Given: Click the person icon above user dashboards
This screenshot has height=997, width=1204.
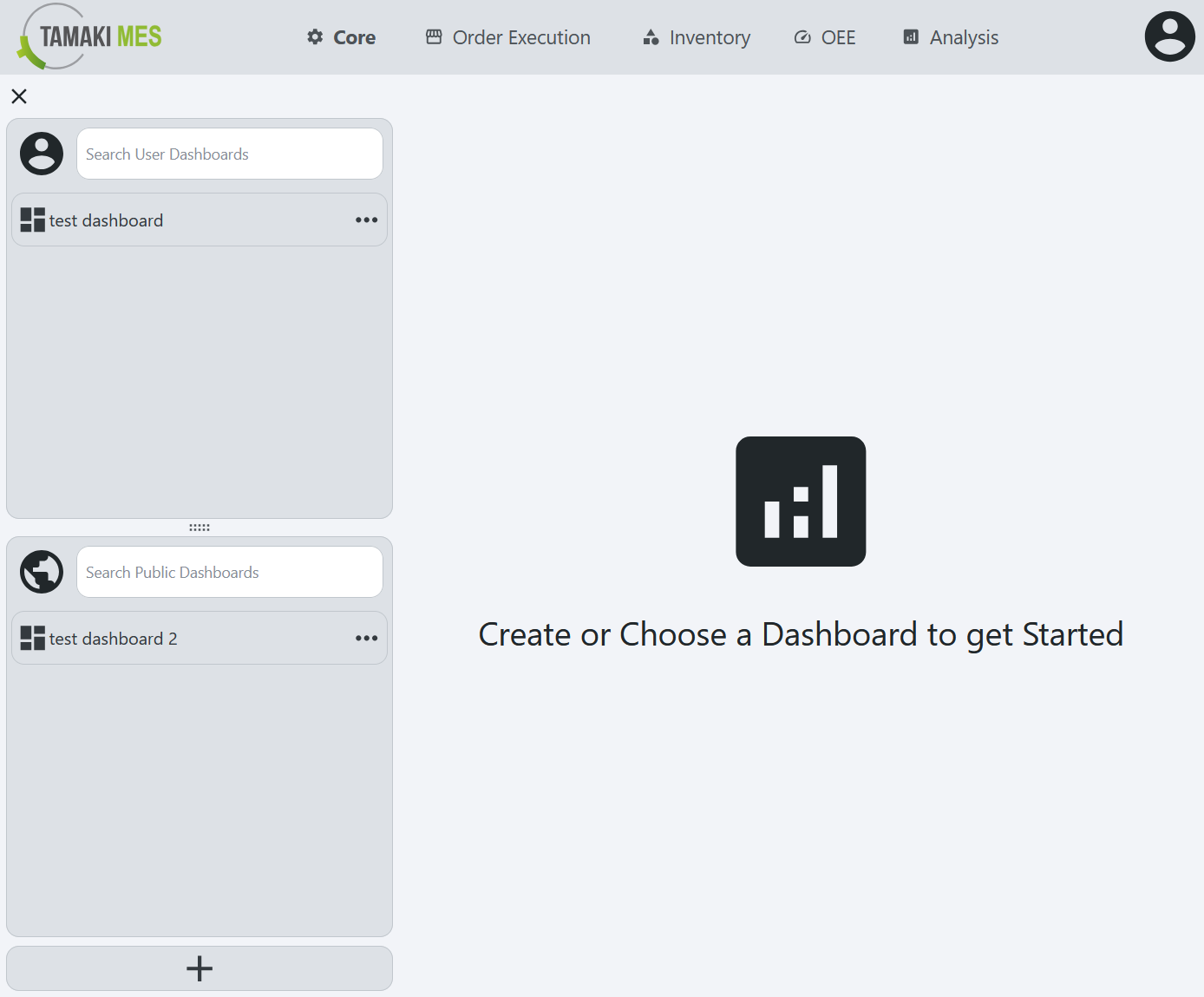Looking at the screenshot, I should [x=41, y=153].
